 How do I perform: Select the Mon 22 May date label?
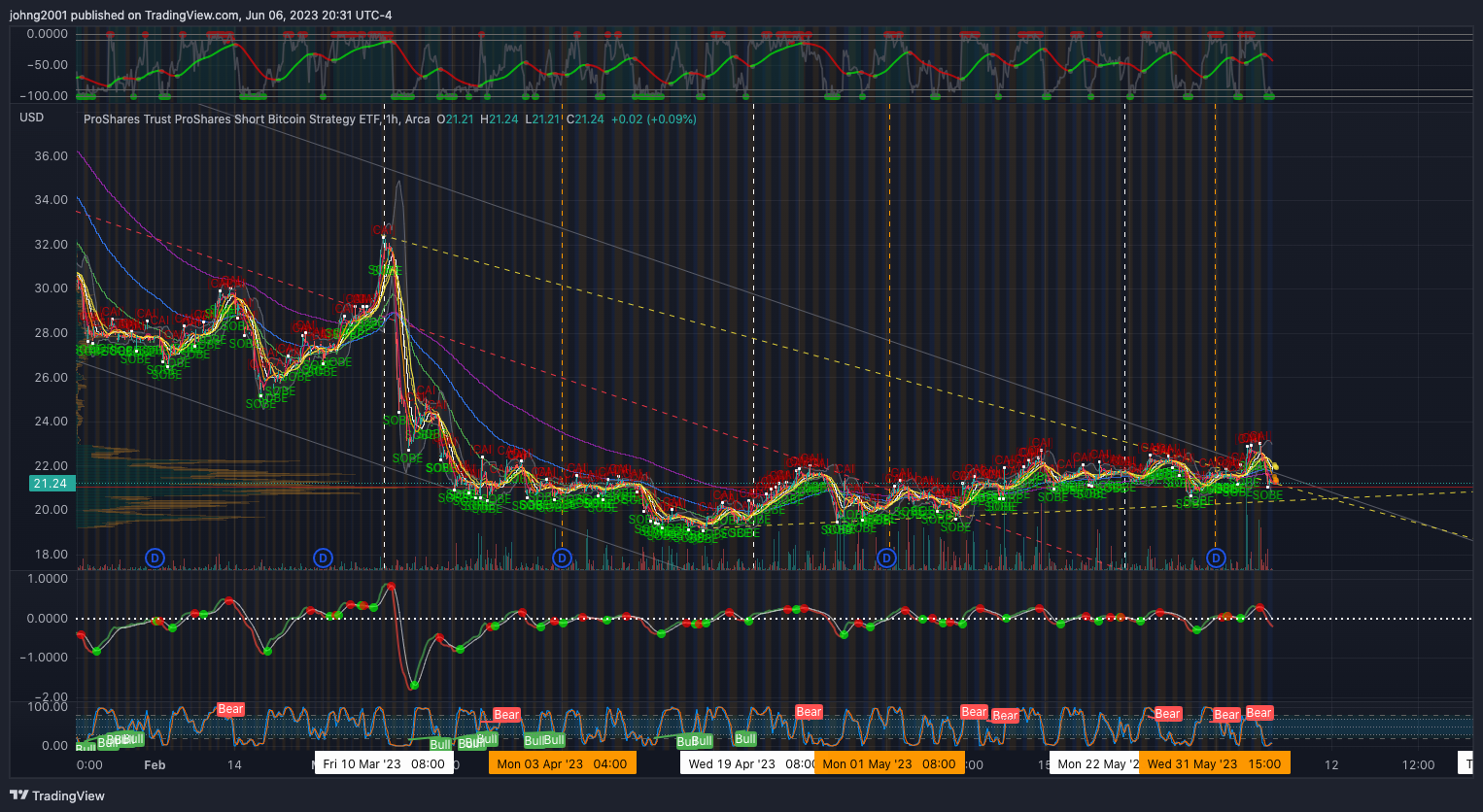tap(1094, 763)
